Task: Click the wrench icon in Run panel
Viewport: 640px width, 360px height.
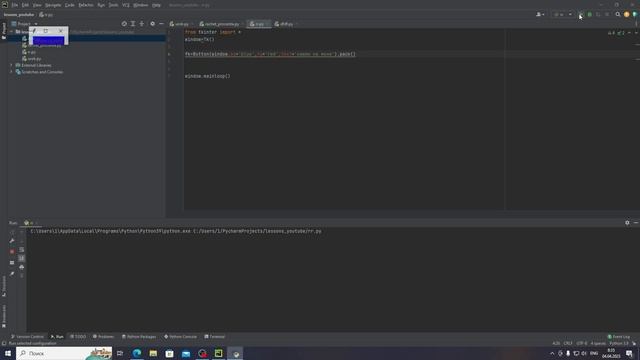Action: tap(12, 241)
